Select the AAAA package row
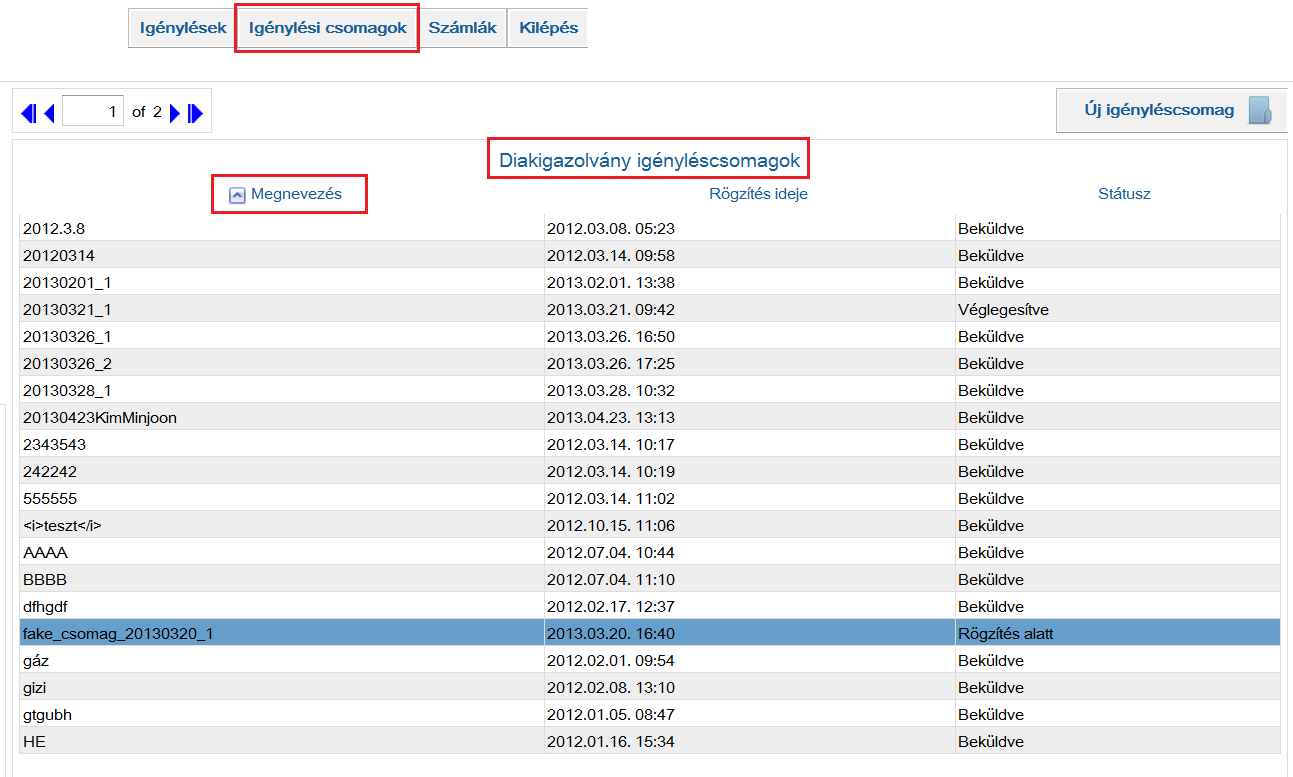 click(x=650, y=552)
